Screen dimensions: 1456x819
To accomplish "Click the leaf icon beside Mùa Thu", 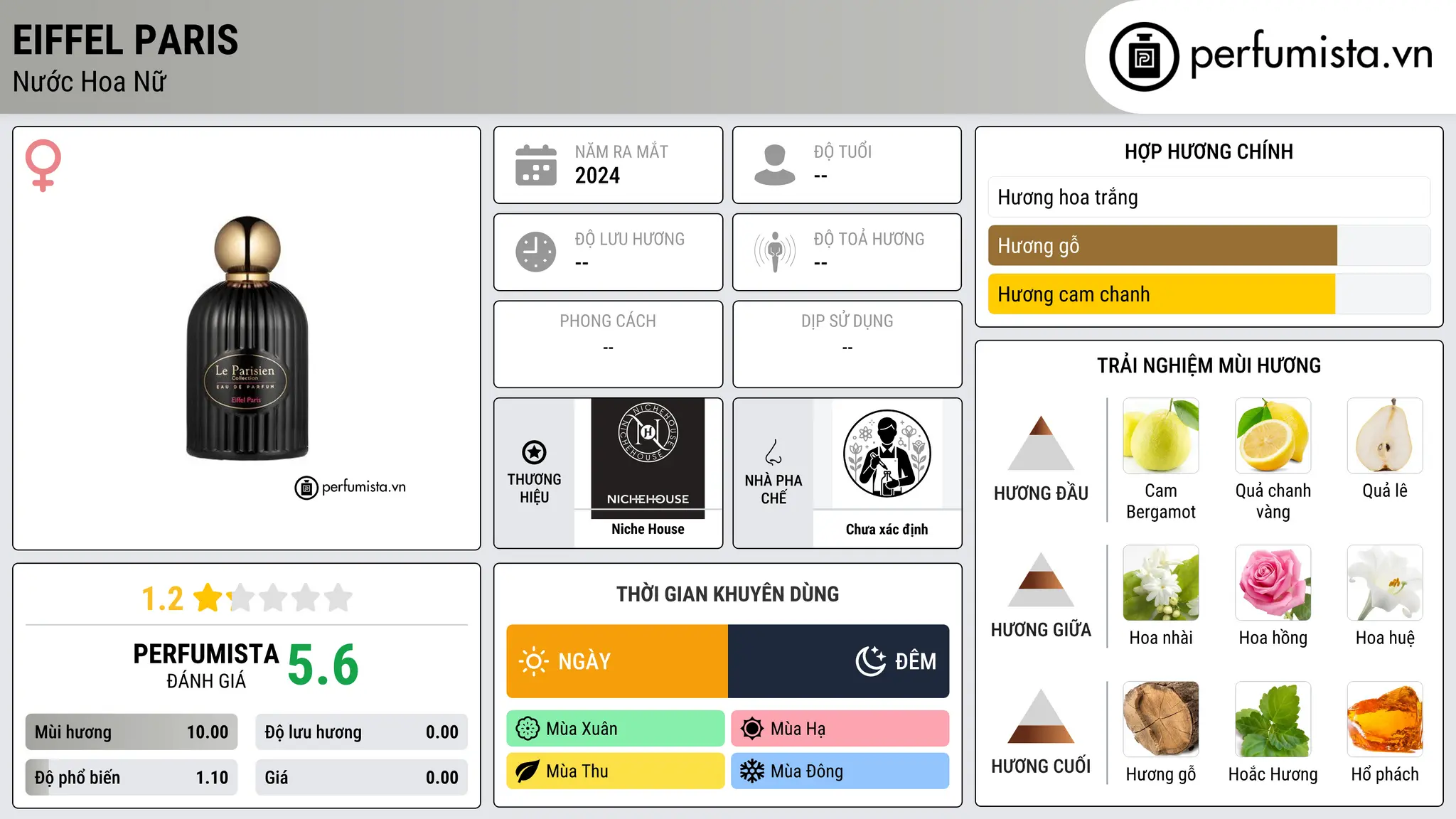I will click(528, 771).
